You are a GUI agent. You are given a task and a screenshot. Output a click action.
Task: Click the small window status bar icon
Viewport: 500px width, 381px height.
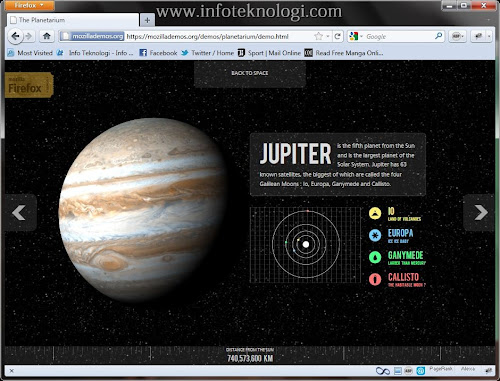tap(398, 371)
